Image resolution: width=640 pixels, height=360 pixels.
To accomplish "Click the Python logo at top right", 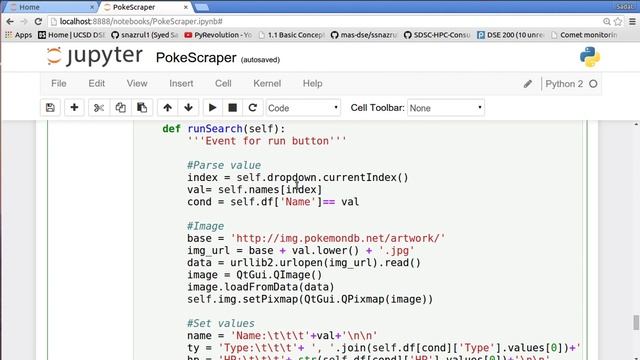I will [x=590, y=57].
